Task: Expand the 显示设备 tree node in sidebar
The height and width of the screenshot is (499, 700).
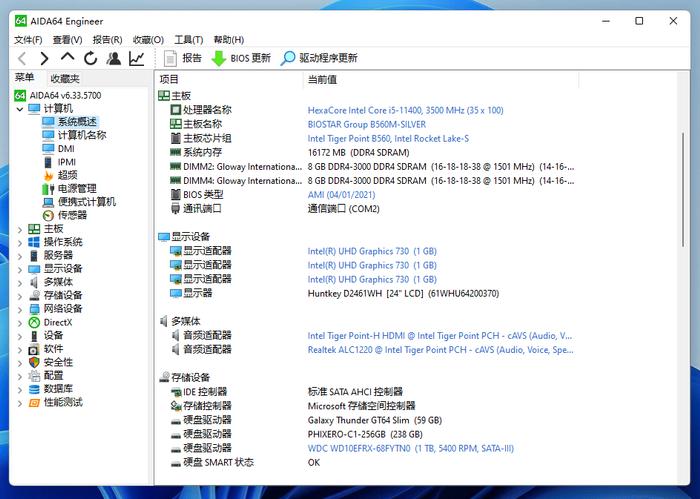Action: tap(20, 270)
